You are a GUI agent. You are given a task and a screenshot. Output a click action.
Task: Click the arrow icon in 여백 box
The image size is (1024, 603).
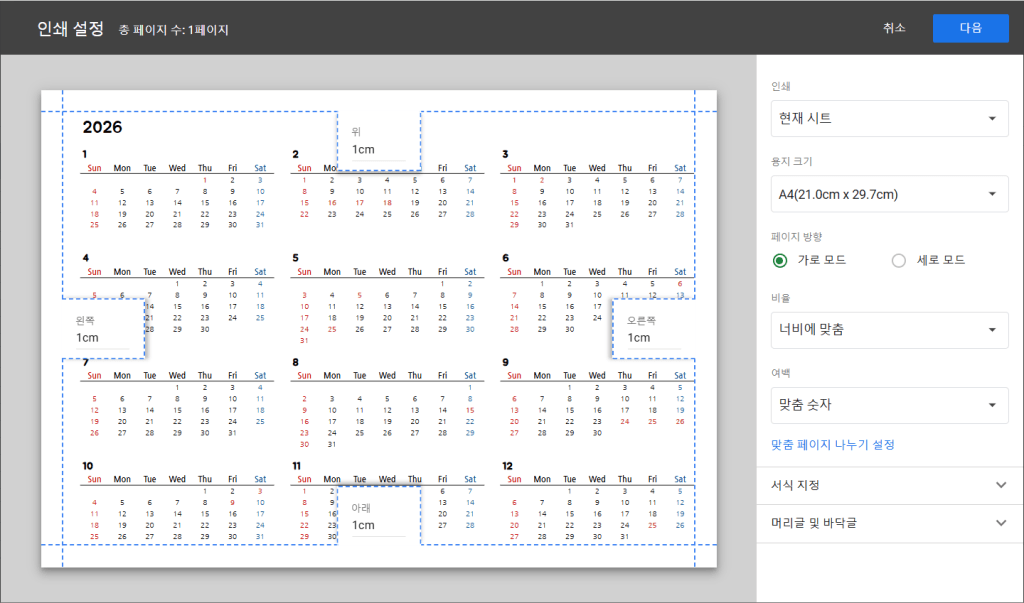(991, 405)
